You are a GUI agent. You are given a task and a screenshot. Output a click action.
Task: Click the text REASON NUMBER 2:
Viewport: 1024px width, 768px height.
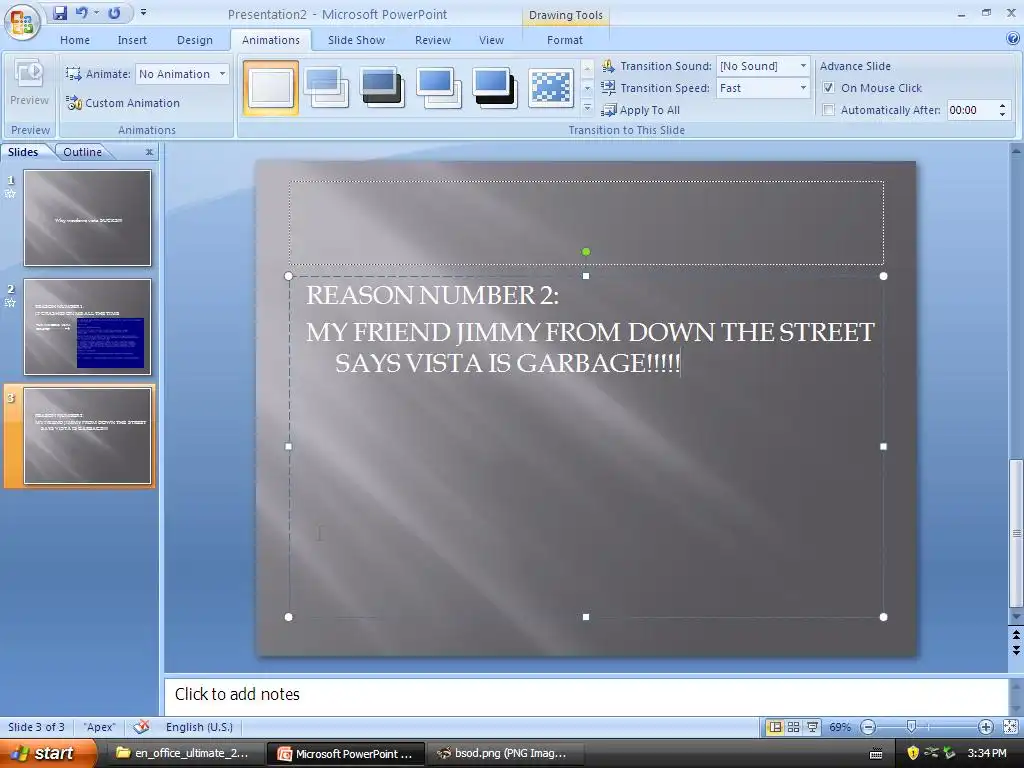click(432, 295)
